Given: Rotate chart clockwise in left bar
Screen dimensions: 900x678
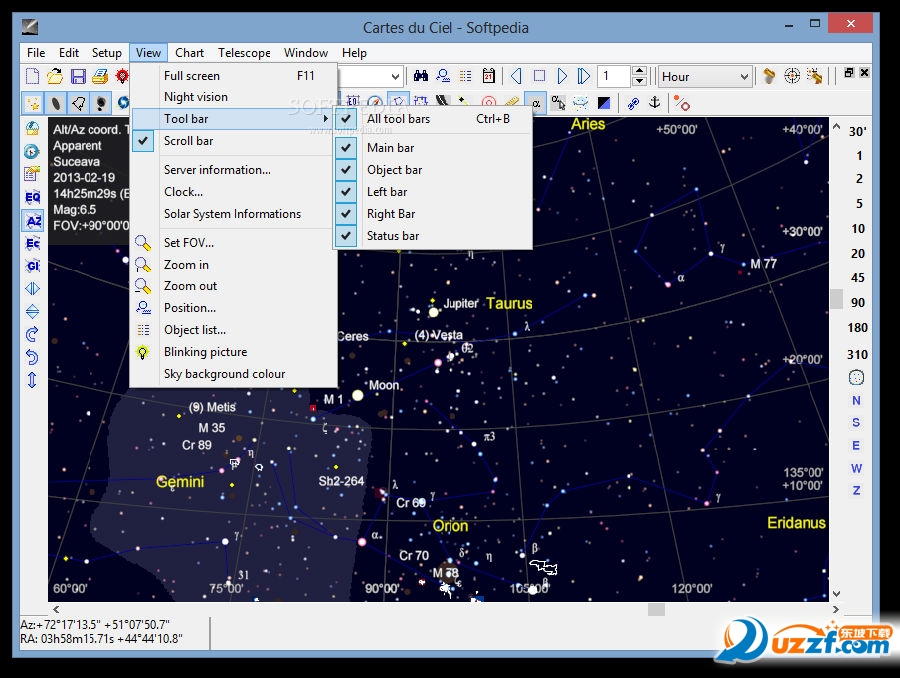Looking at the screenshot, I should tap(33, 334).
